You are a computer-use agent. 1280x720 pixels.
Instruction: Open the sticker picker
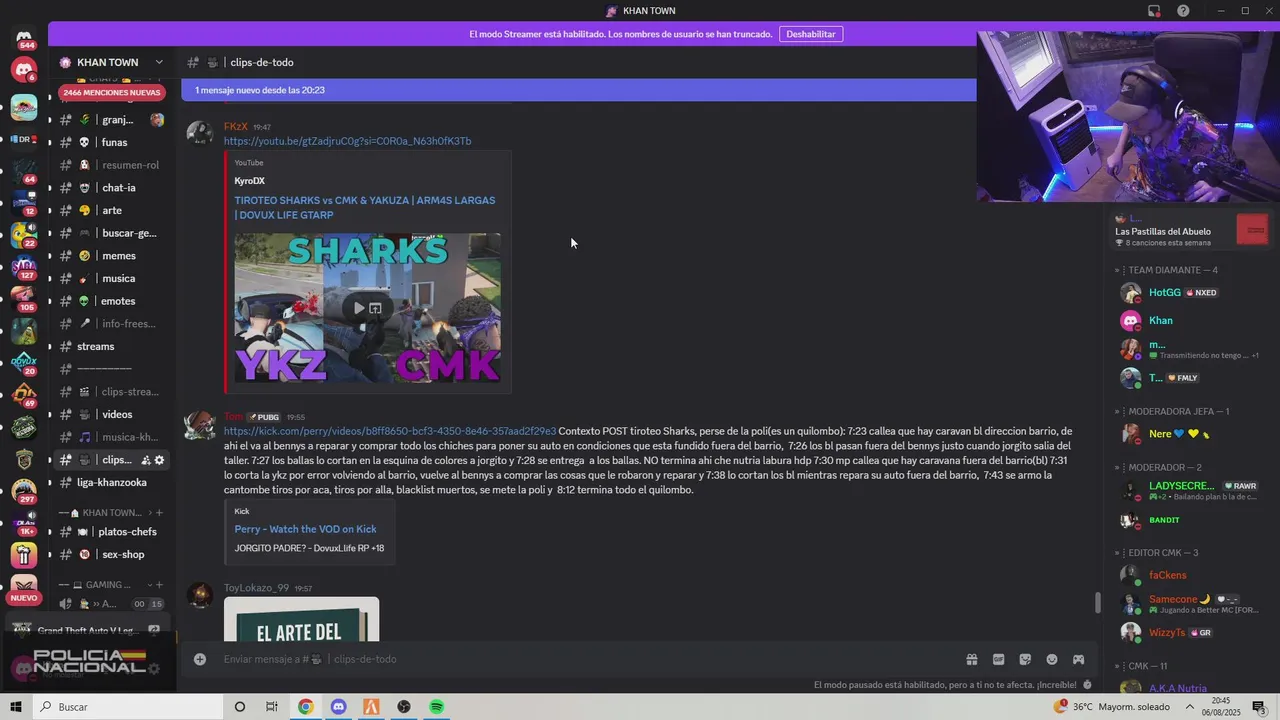pyautogui.click(x=1025, y=659)
